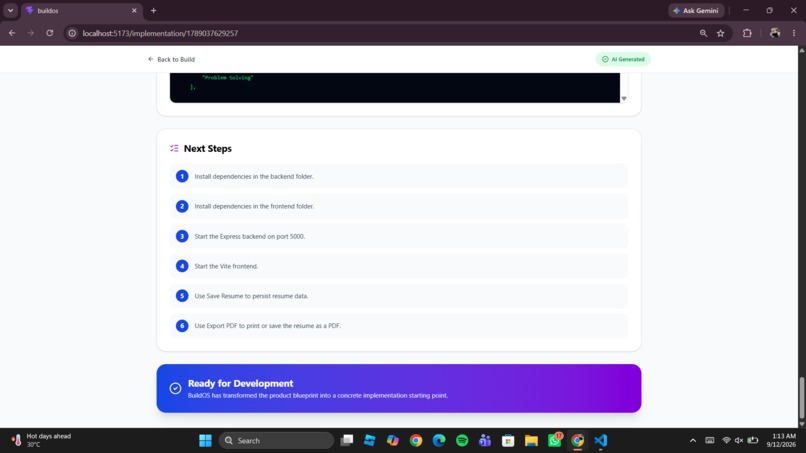Bookmark this page with the star
Screen dimensions: 806x453
point(721,33)
